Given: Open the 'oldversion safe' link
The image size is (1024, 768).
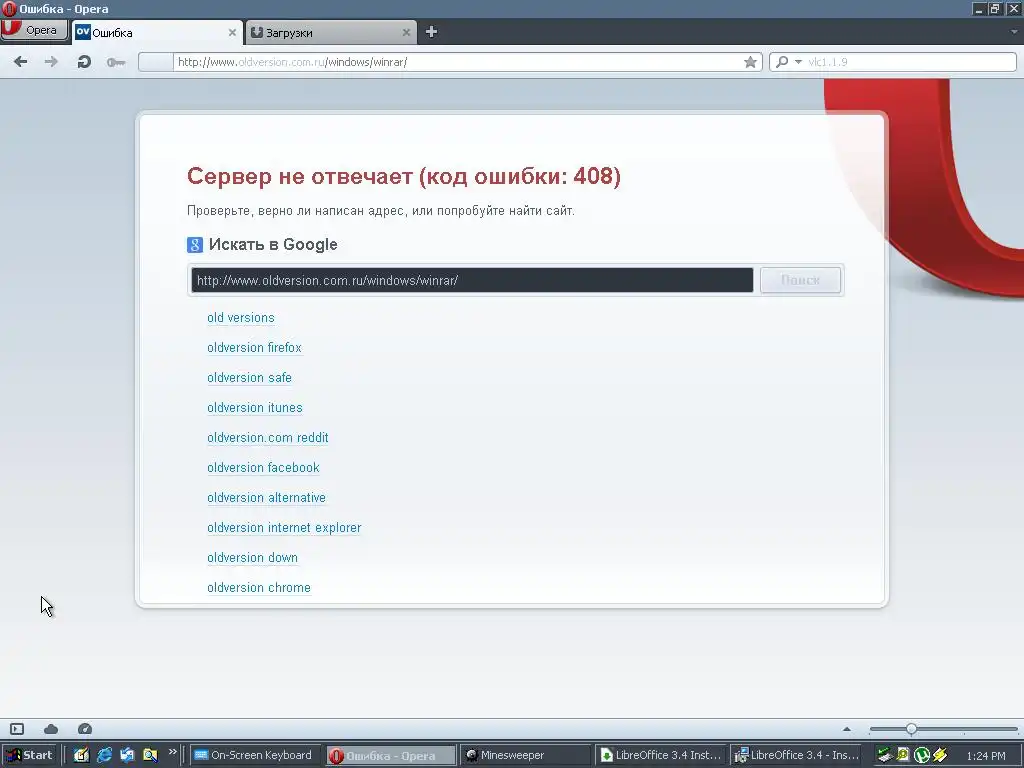Looking at the screenshot, I should (249, 378).
